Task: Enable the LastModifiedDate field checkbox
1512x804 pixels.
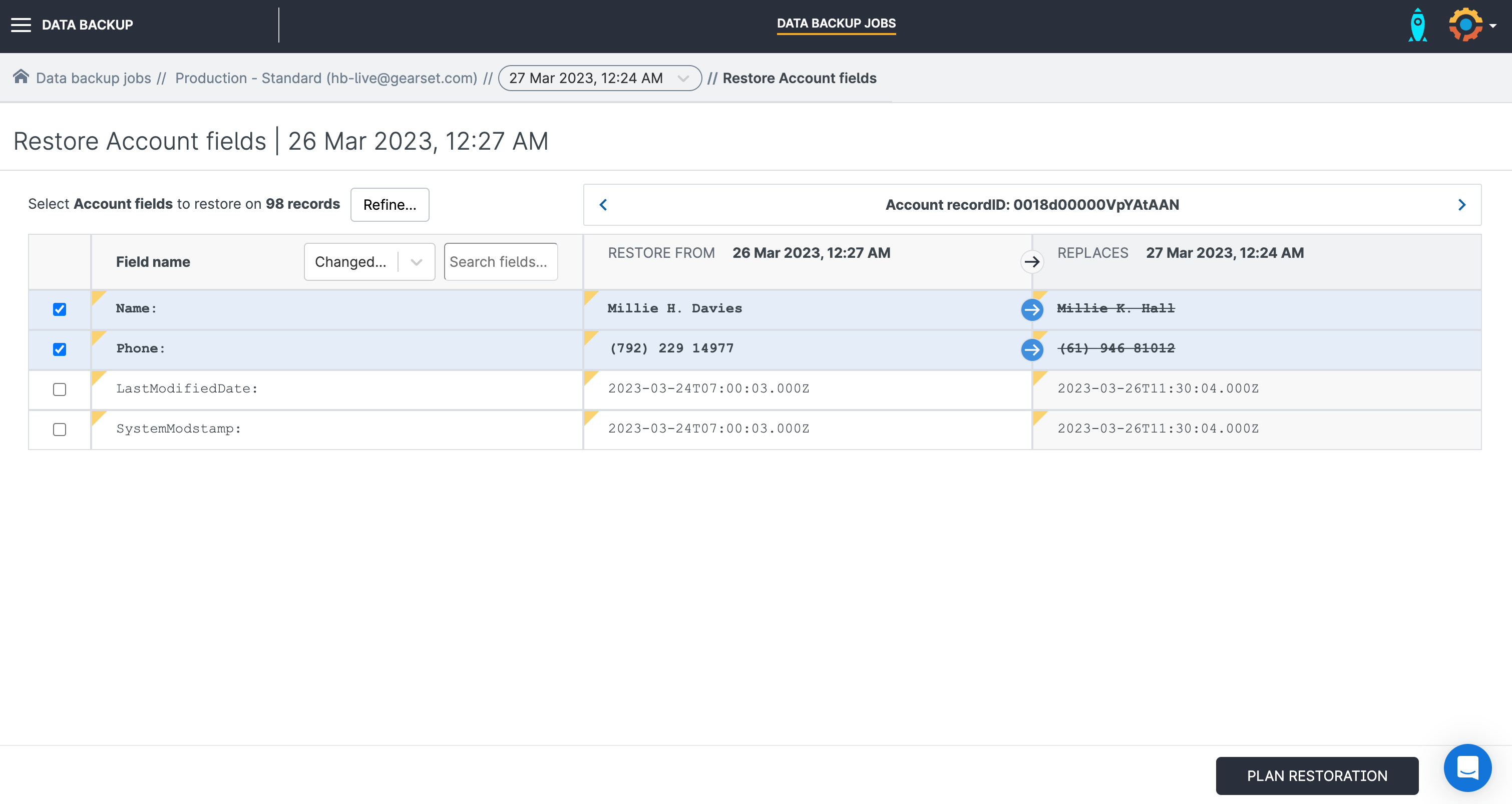Action: (59, 389)
